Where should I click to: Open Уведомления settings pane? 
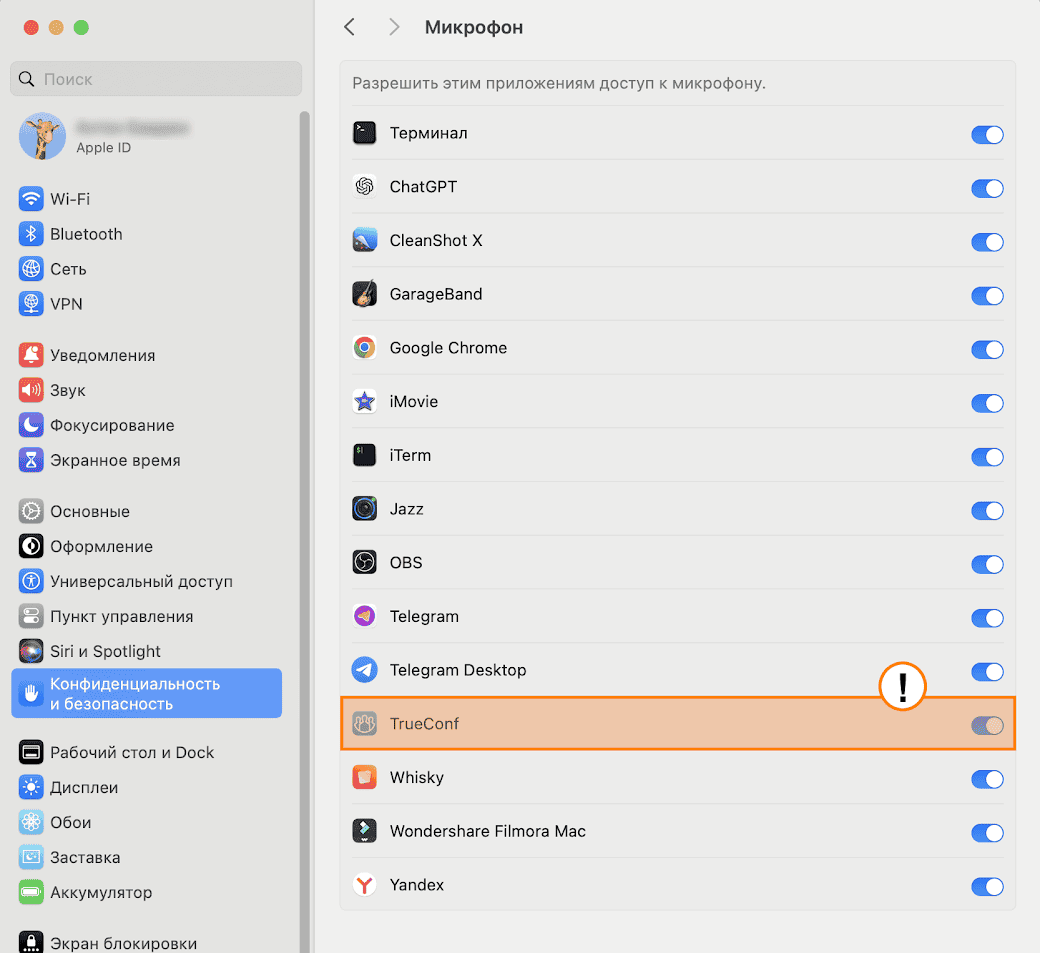(x=147, y=355)
